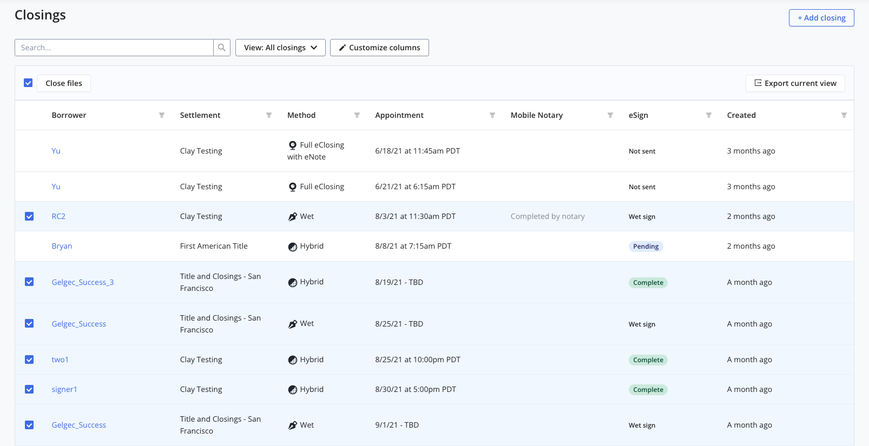Image resolution: width=869 pixels, height=446 pixels.
Task: Open Borrower column filter icon
Action: pos(162,115)
